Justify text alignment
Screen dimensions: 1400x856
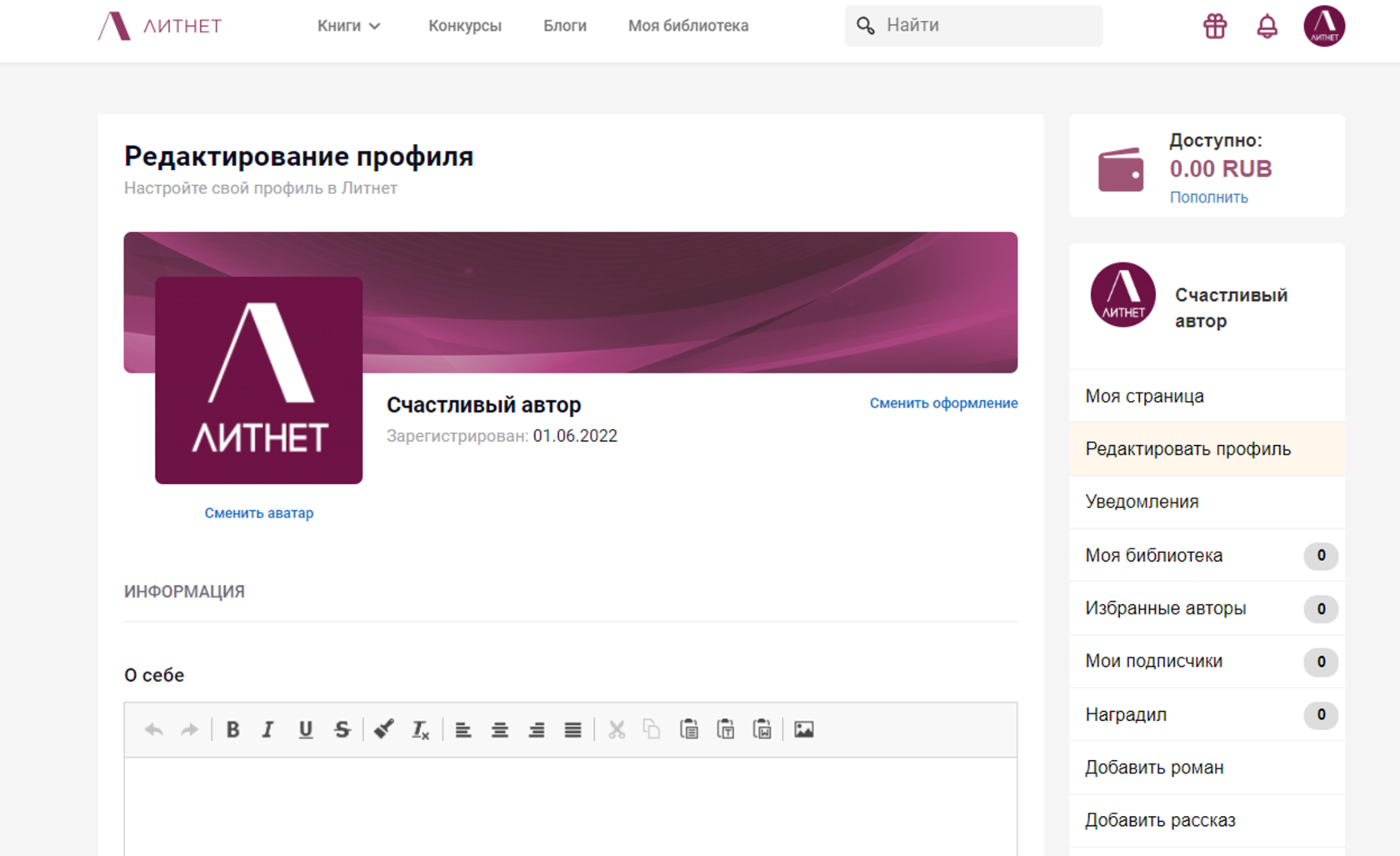(x=573, y=730)
